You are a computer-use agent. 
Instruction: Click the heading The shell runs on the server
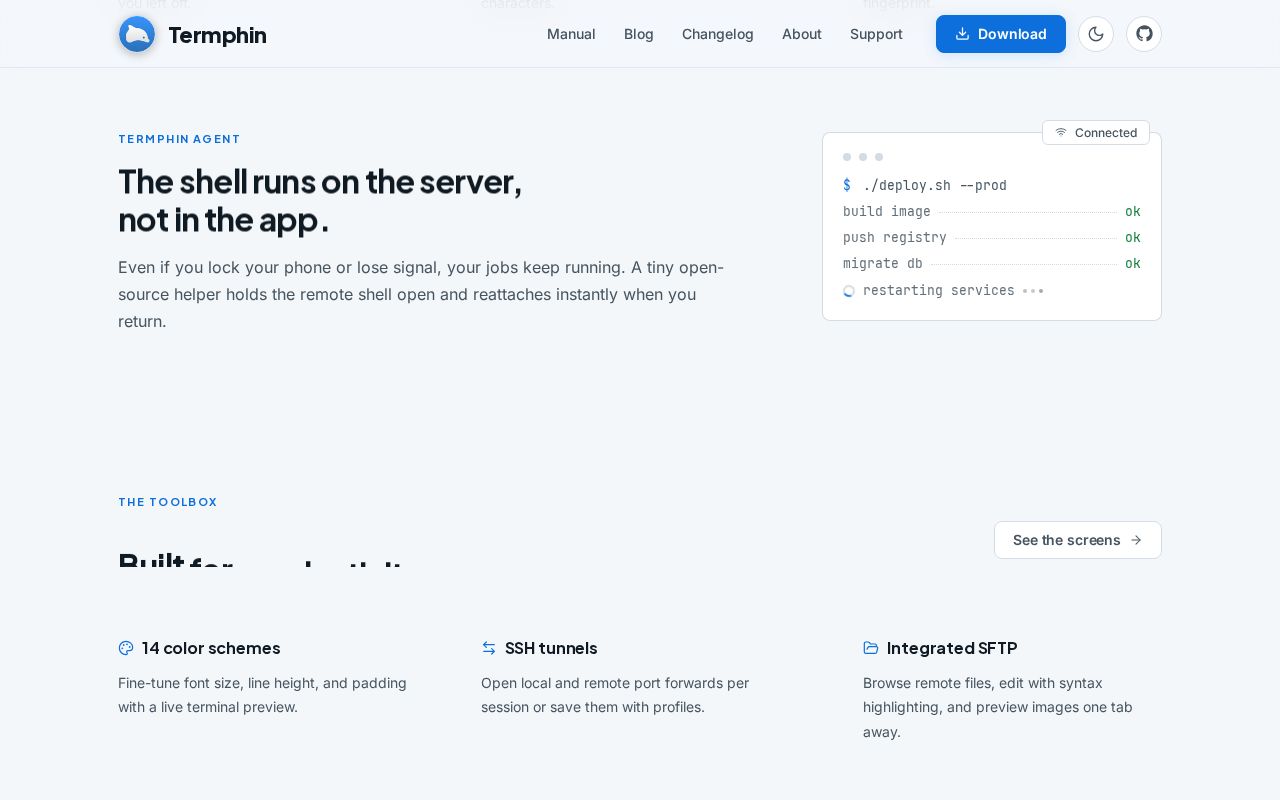coord(320,200)
